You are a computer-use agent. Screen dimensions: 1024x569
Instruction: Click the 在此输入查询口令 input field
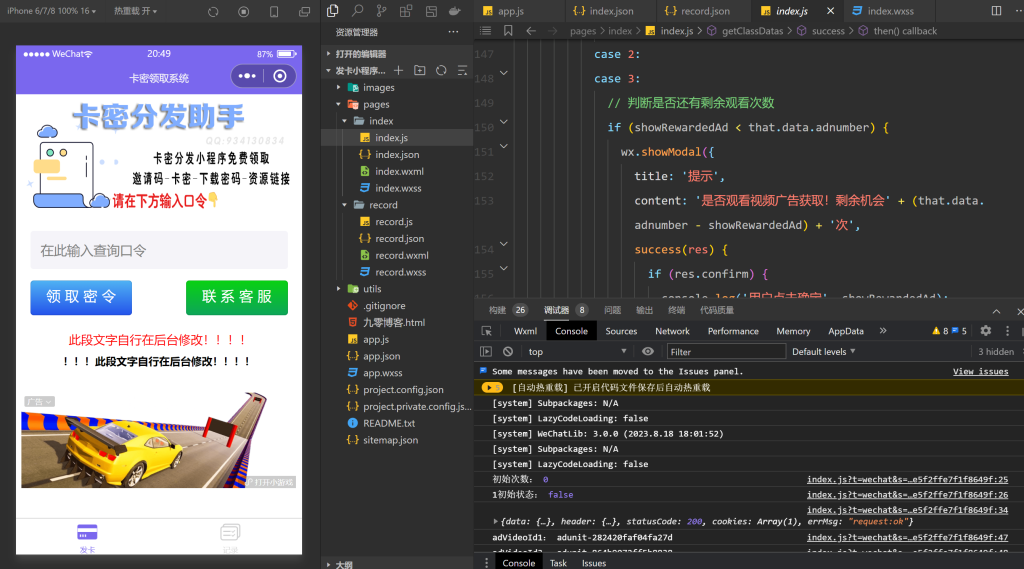159,250
